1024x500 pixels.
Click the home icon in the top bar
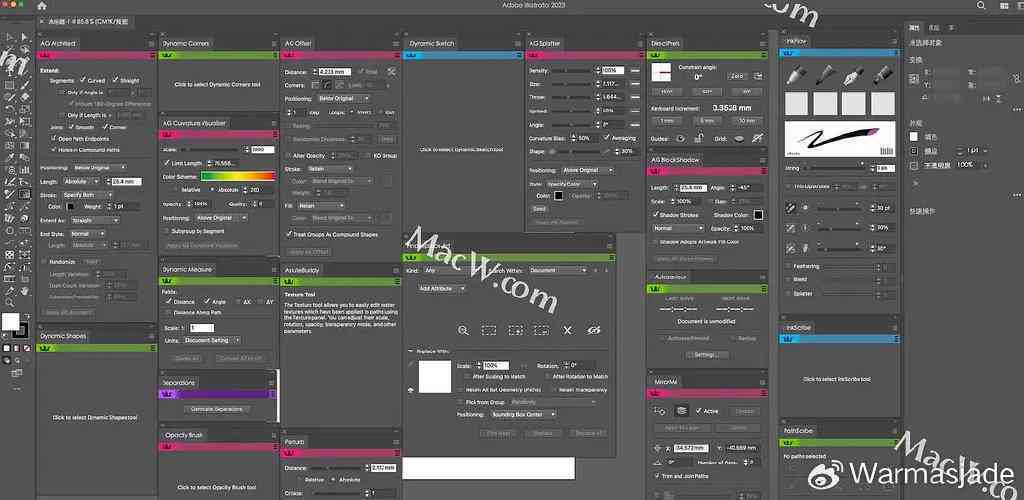coord(42,6)
